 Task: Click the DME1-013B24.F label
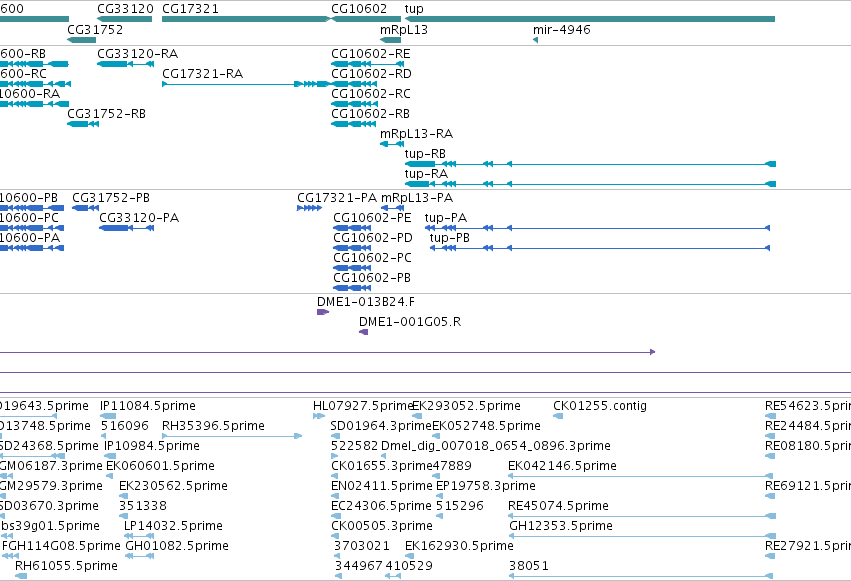366,302
